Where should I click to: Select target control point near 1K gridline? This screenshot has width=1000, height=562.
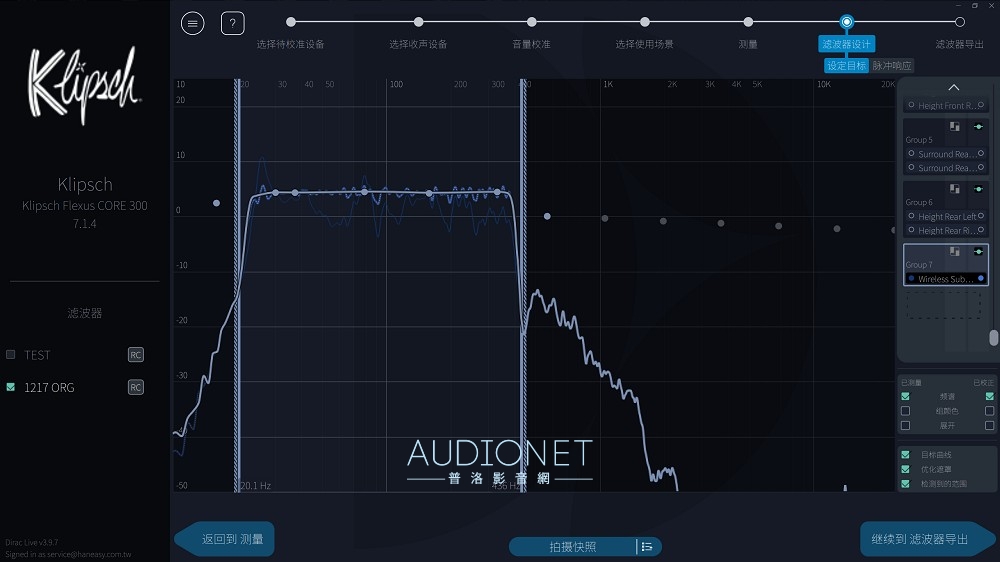pyautogui.click(x=605, y=218)
